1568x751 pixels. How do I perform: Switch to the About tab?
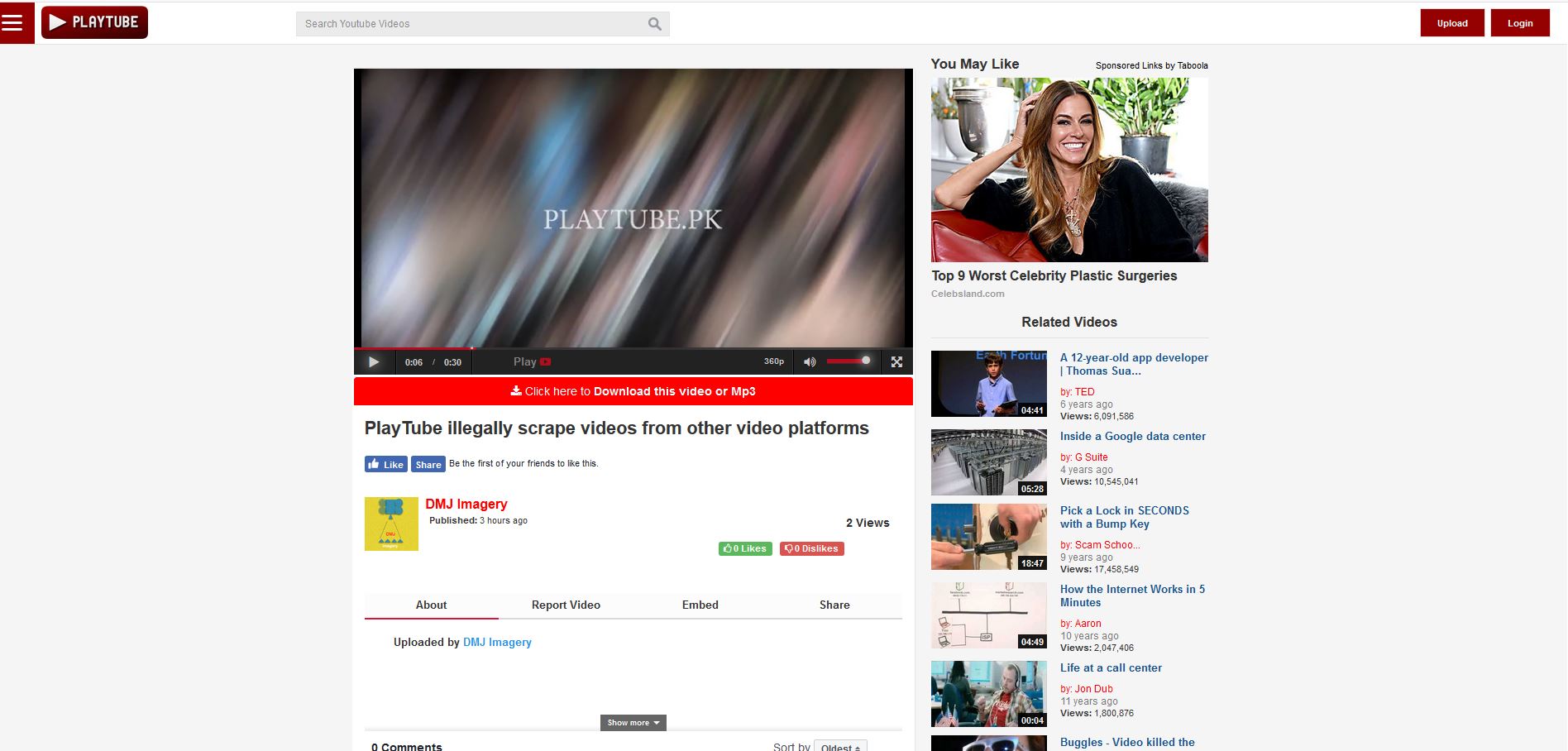tap(431, 605)
